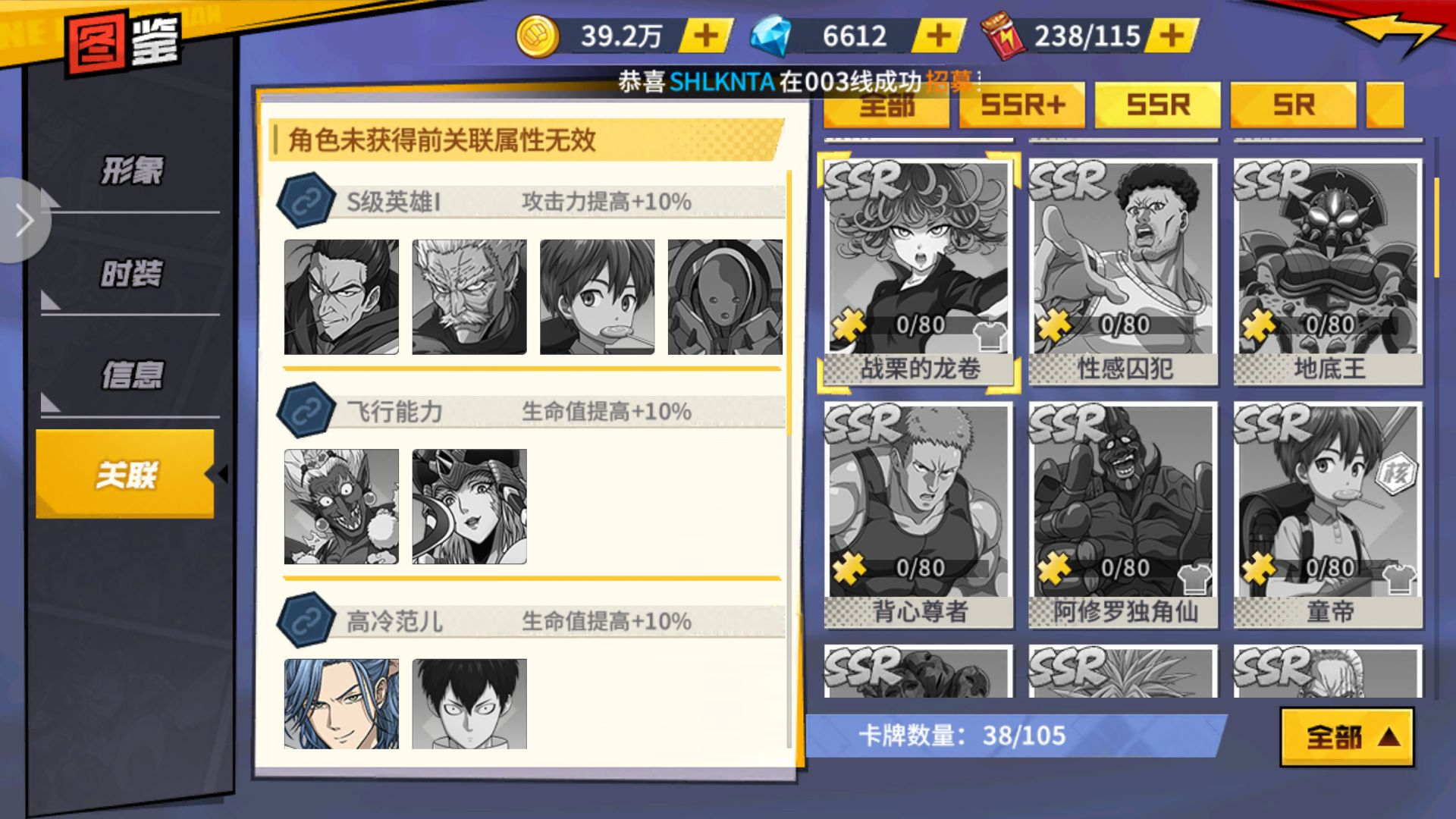
Task: Select the SSR rarity filter
Action: coord(1158,105)
